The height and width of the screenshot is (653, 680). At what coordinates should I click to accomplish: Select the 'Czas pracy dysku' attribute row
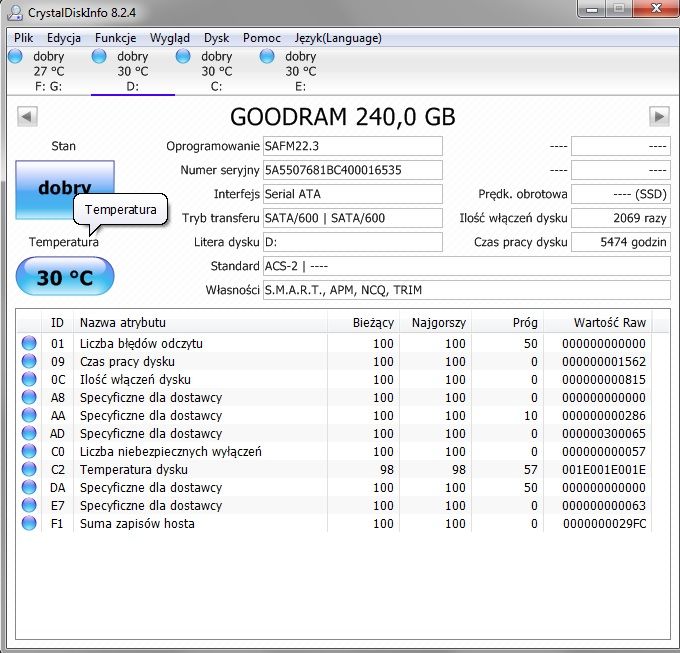[x=334, y=361]
